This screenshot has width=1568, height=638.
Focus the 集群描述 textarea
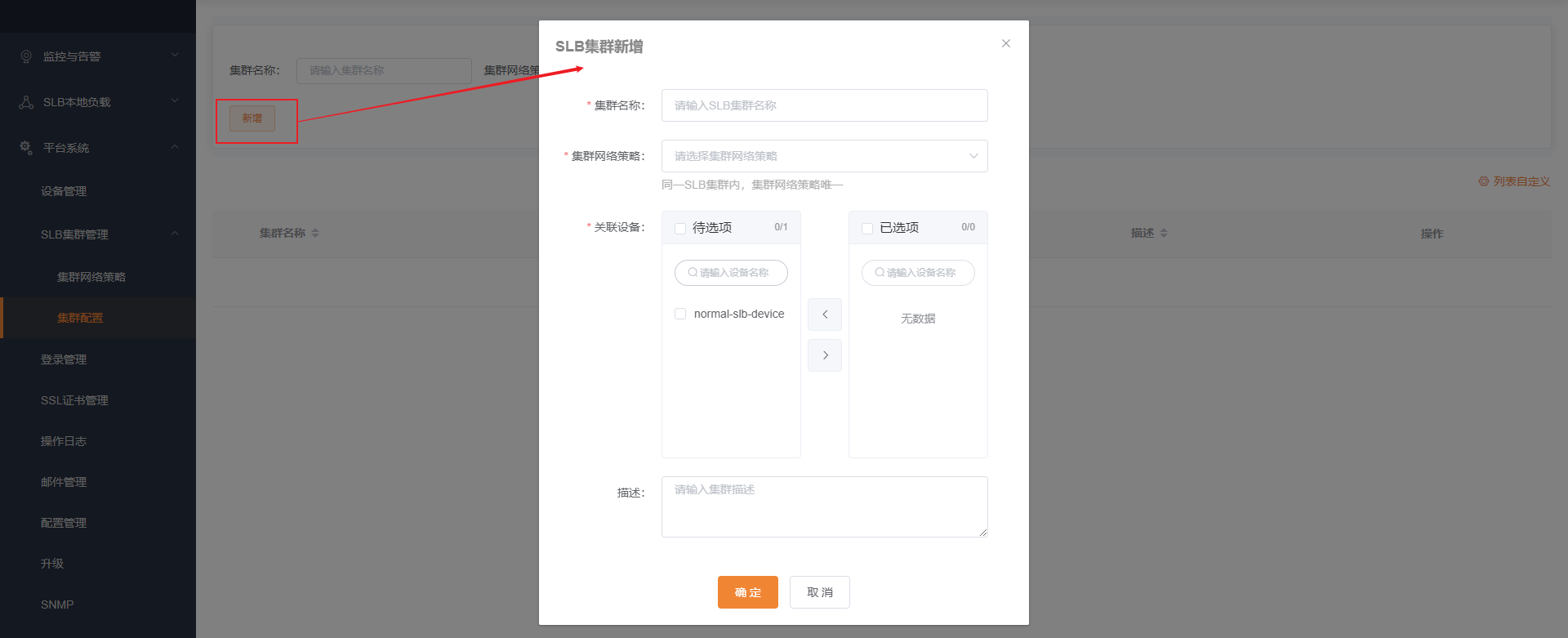click(x=825, y=506)
